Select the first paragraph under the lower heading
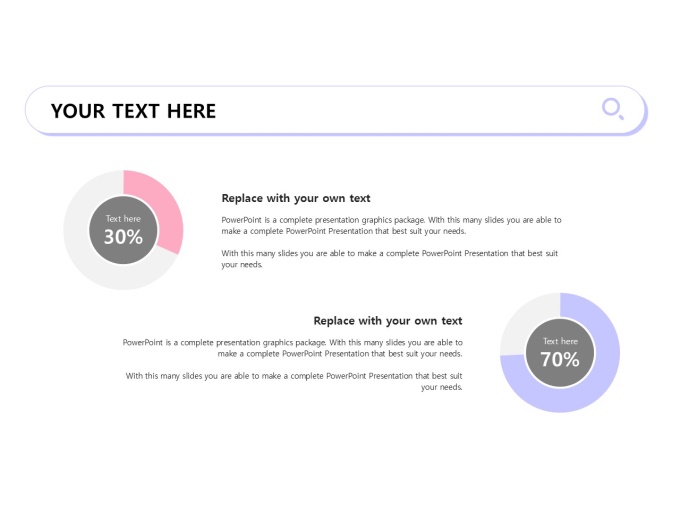This screenshot has width=680, height=510. pyautogui.click(x=292, y=348)
